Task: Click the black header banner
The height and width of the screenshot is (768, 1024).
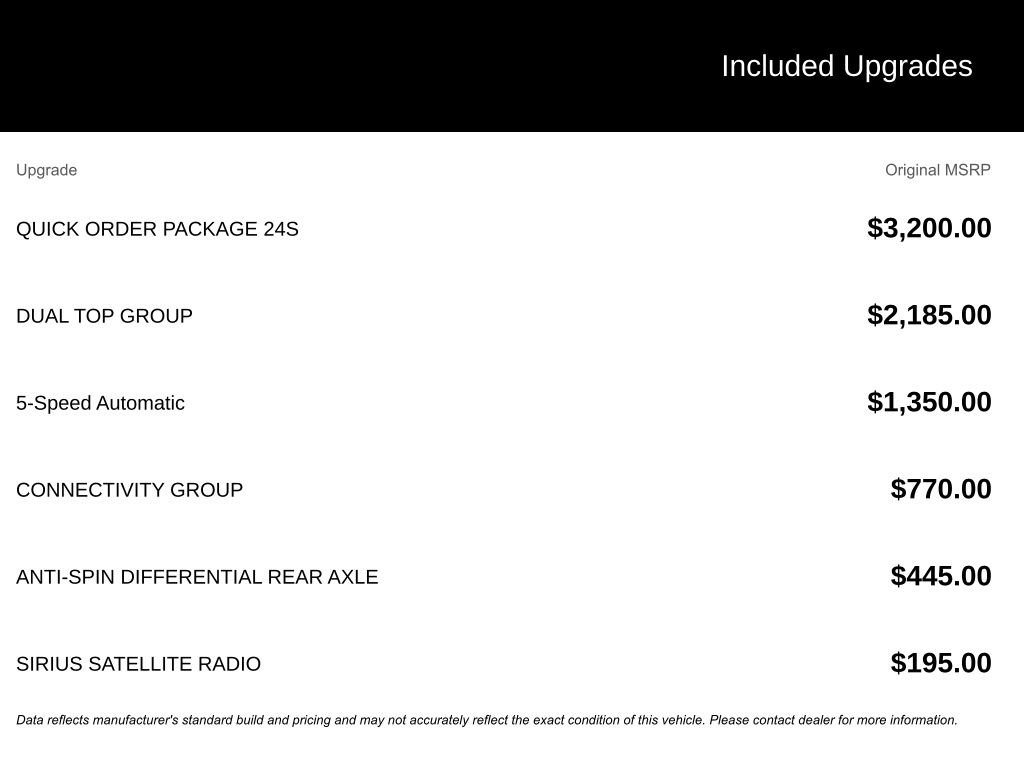Action: [512, 65]
